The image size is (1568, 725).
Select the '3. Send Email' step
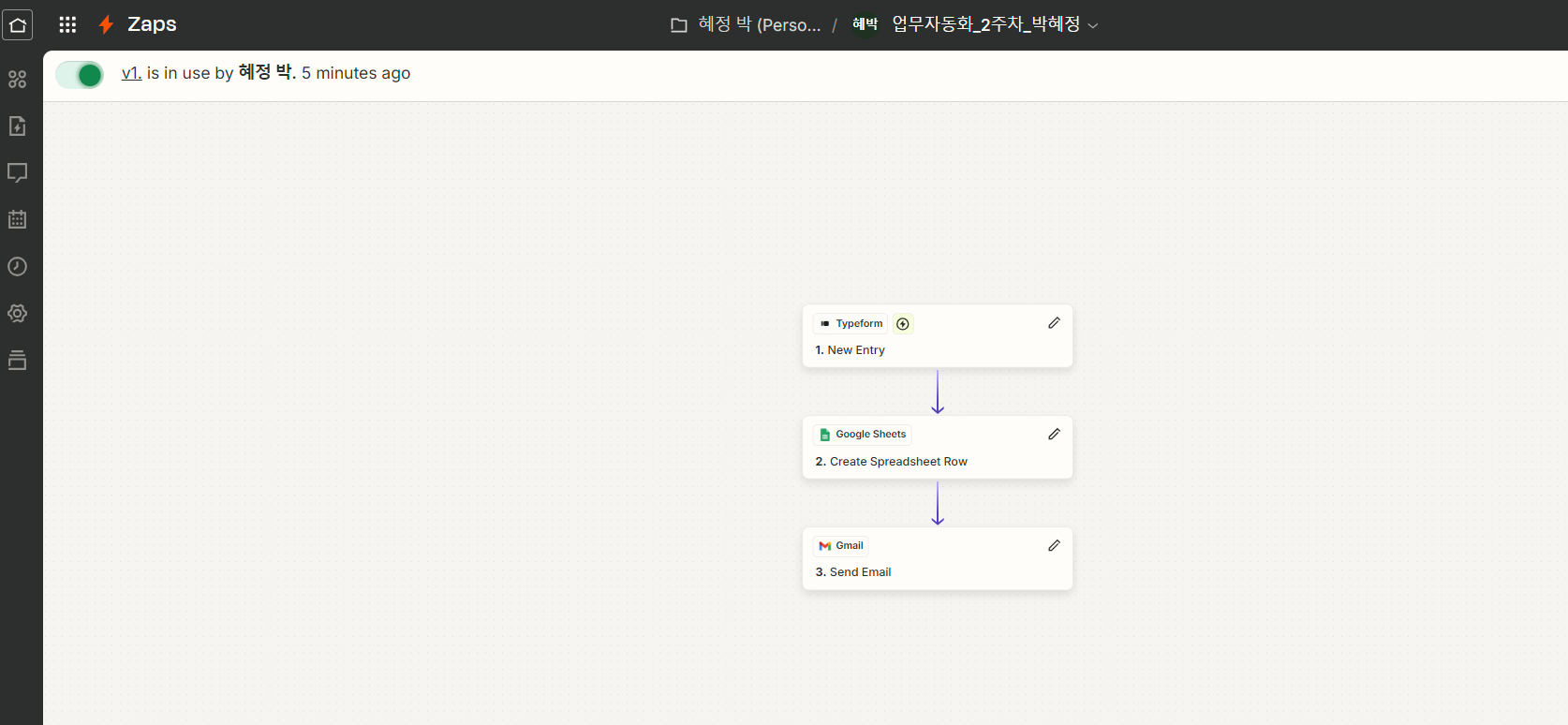[x=938, y=559]
